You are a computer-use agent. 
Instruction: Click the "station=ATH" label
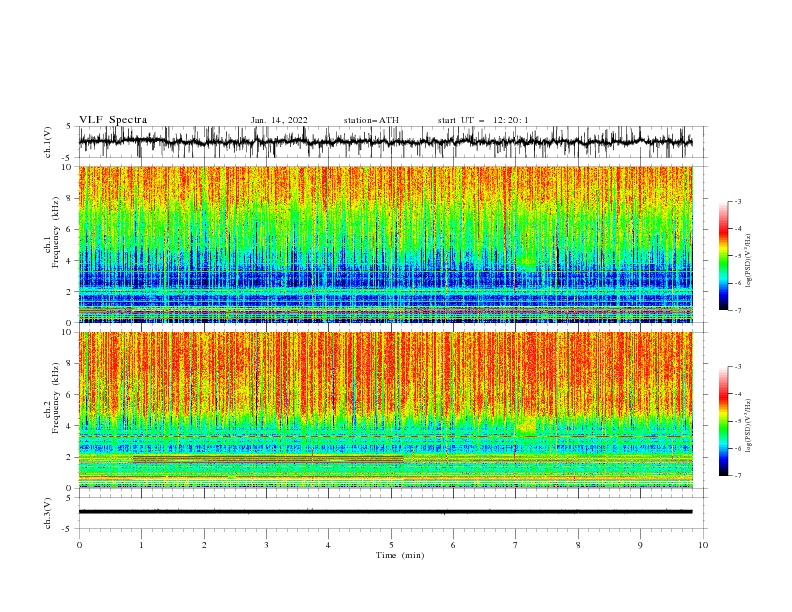click(x=371, y=120)
